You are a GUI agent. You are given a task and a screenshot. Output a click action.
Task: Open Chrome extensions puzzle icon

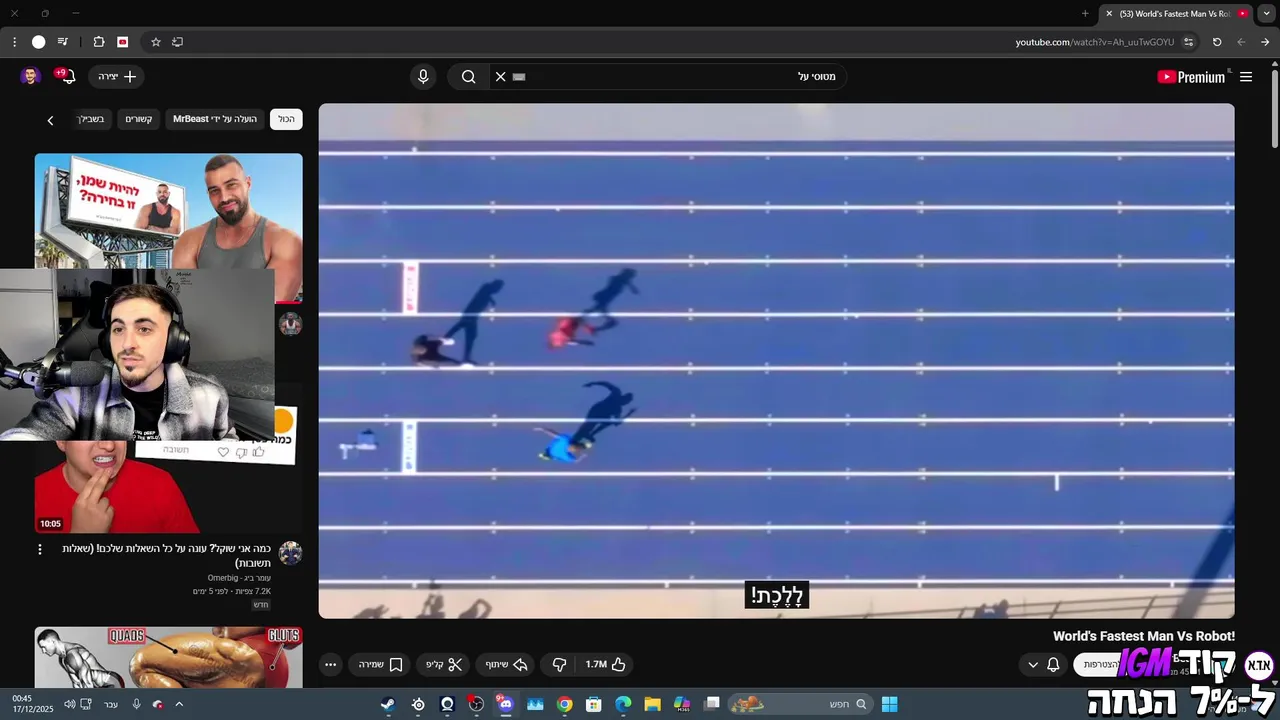click(x=98, y=42)
